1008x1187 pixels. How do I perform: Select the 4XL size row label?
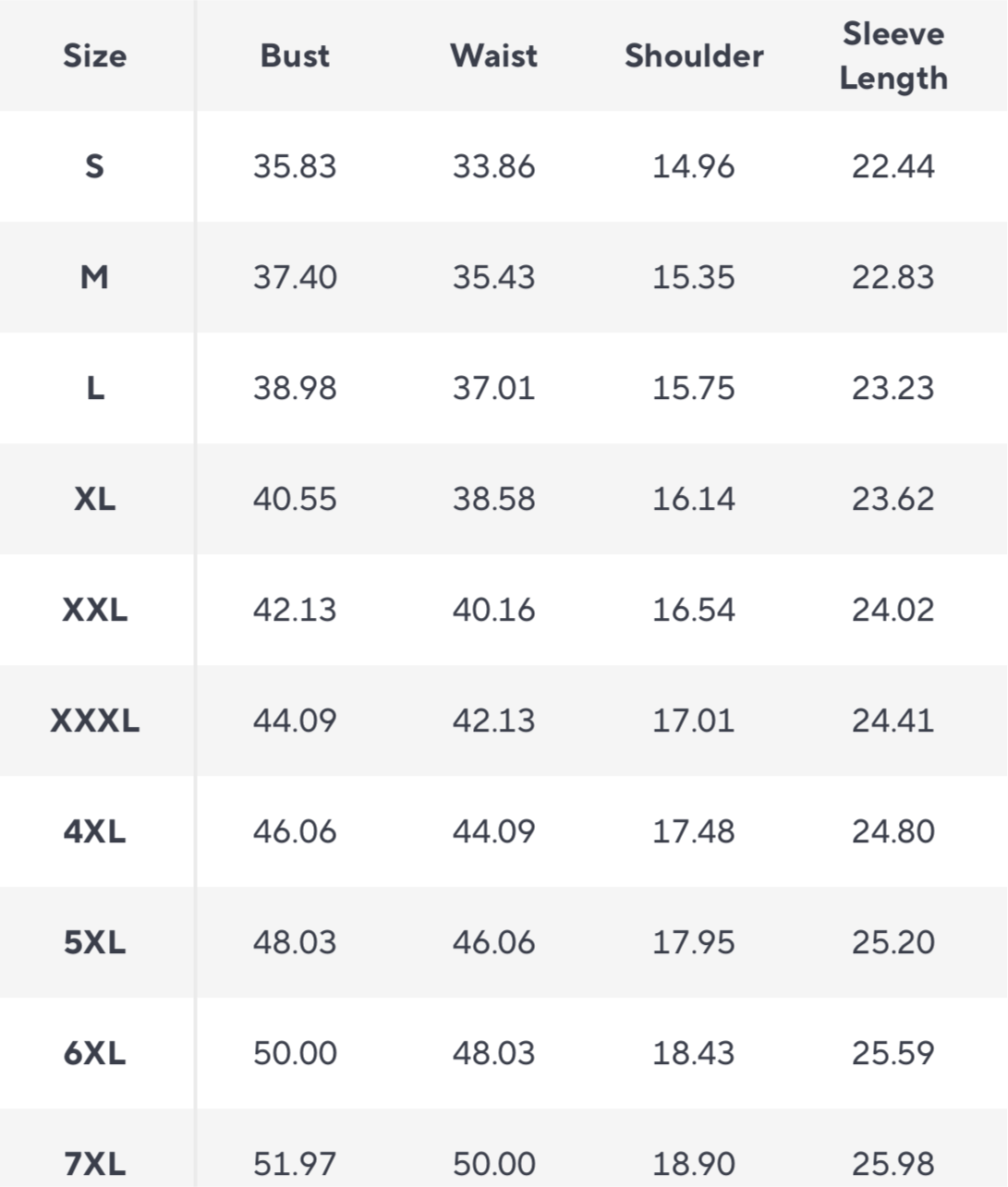pyautogui.click(x=95, y=831)
